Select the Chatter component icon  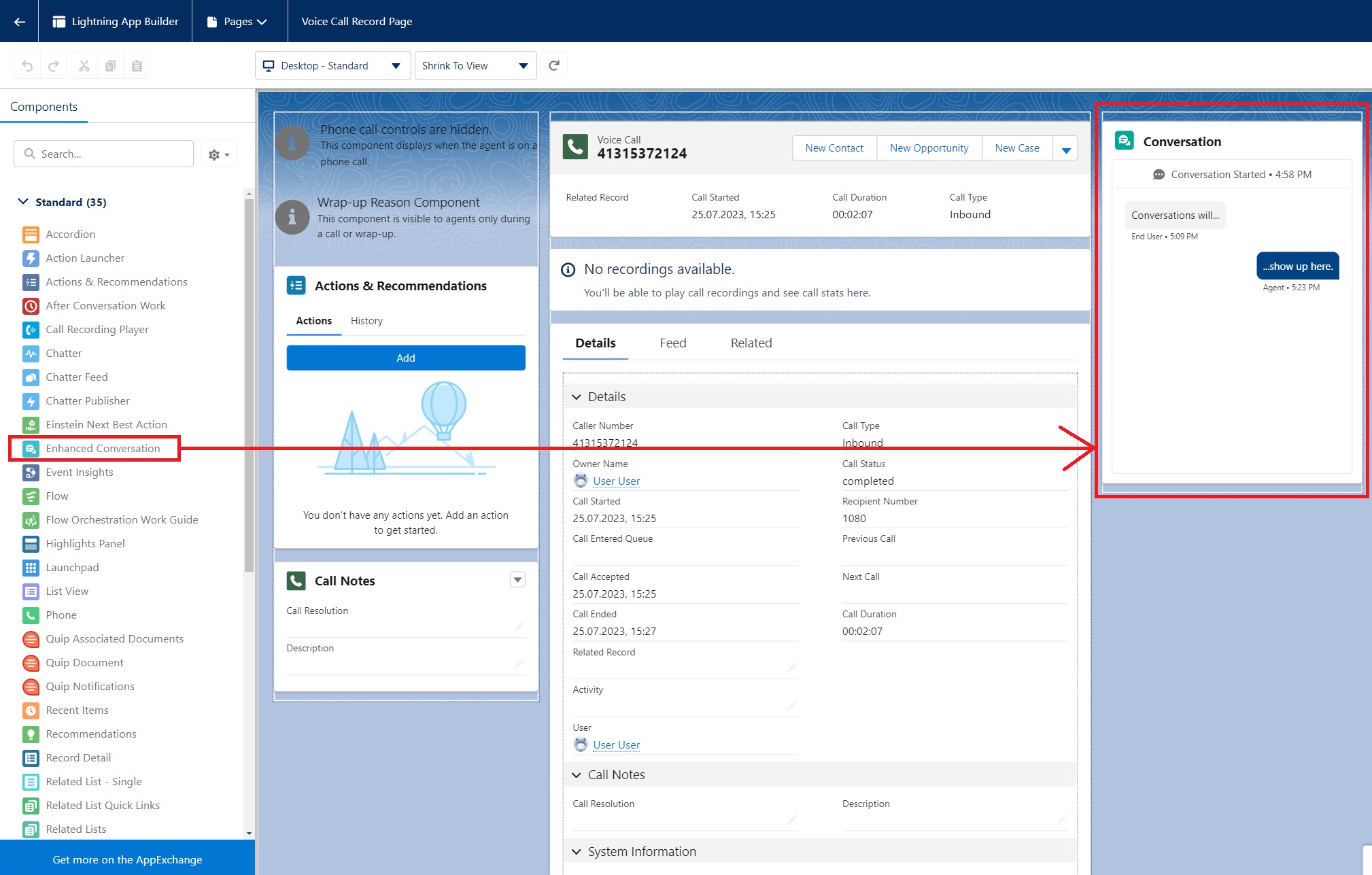coord(31,354)
